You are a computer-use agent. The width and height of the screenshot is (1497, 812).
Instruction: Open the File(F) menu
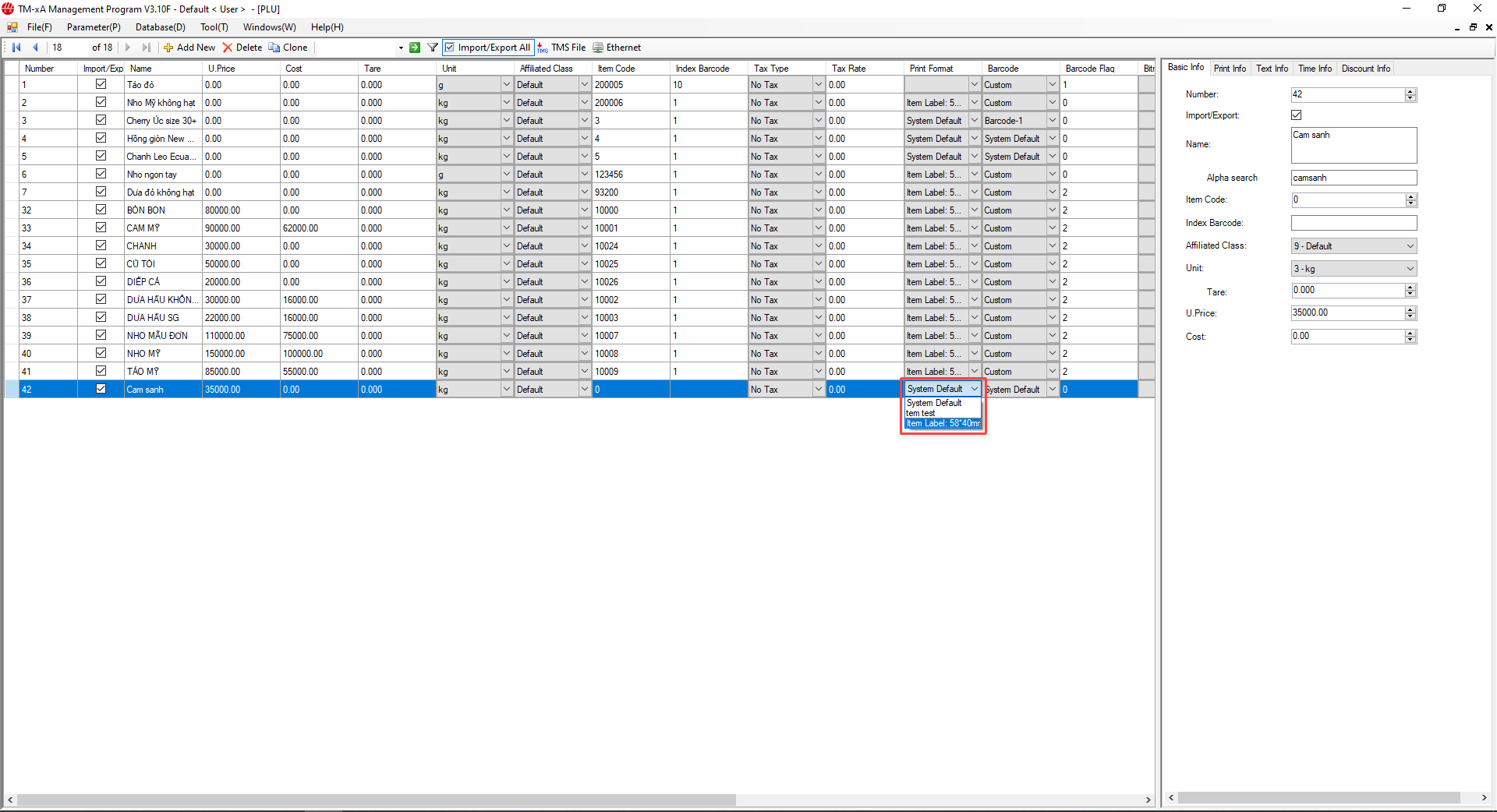click(x=40, y=27)
